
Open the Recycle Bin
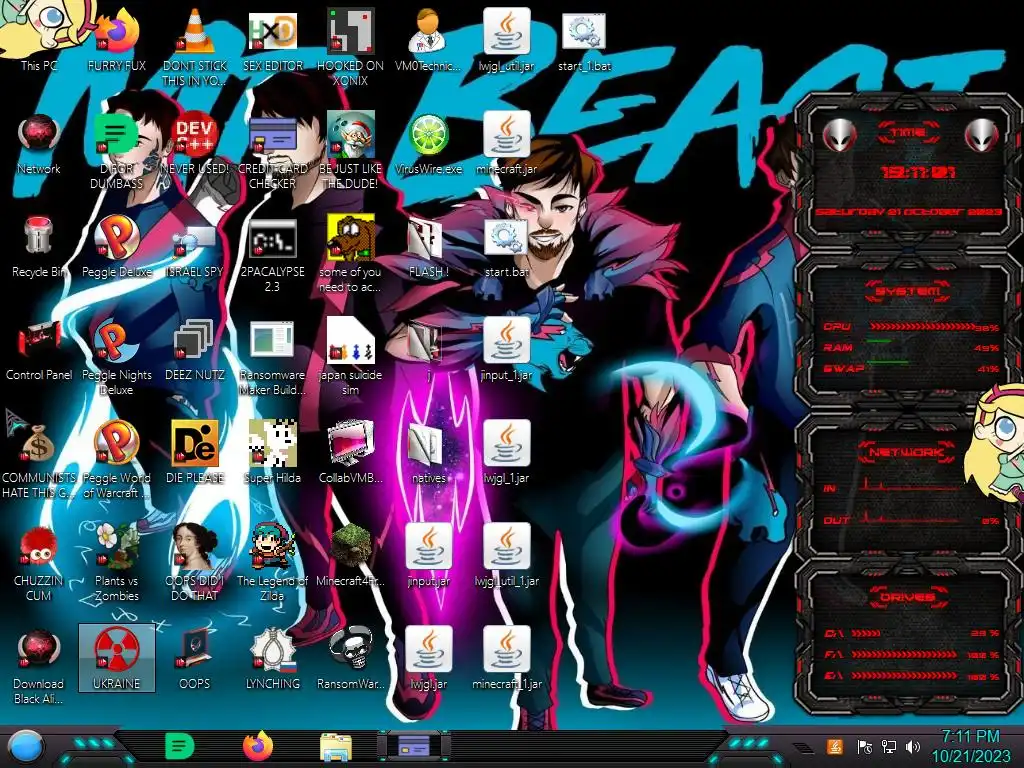tap(39, 247)
